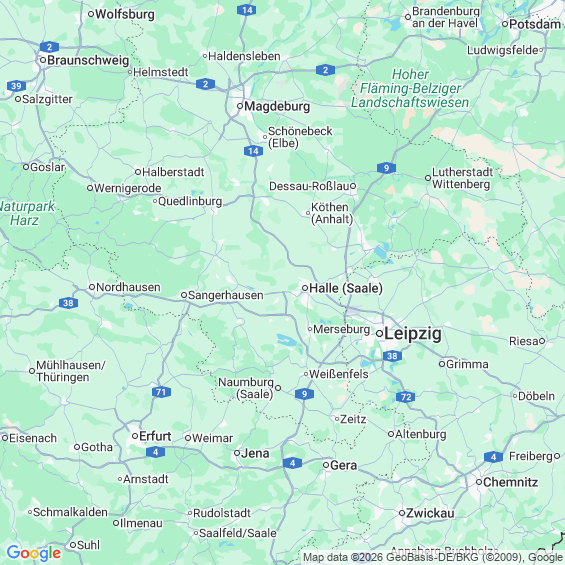The image size is (565, 565).
Task: Select the Chemnitz city marker
Action: [x=479, y=482]
